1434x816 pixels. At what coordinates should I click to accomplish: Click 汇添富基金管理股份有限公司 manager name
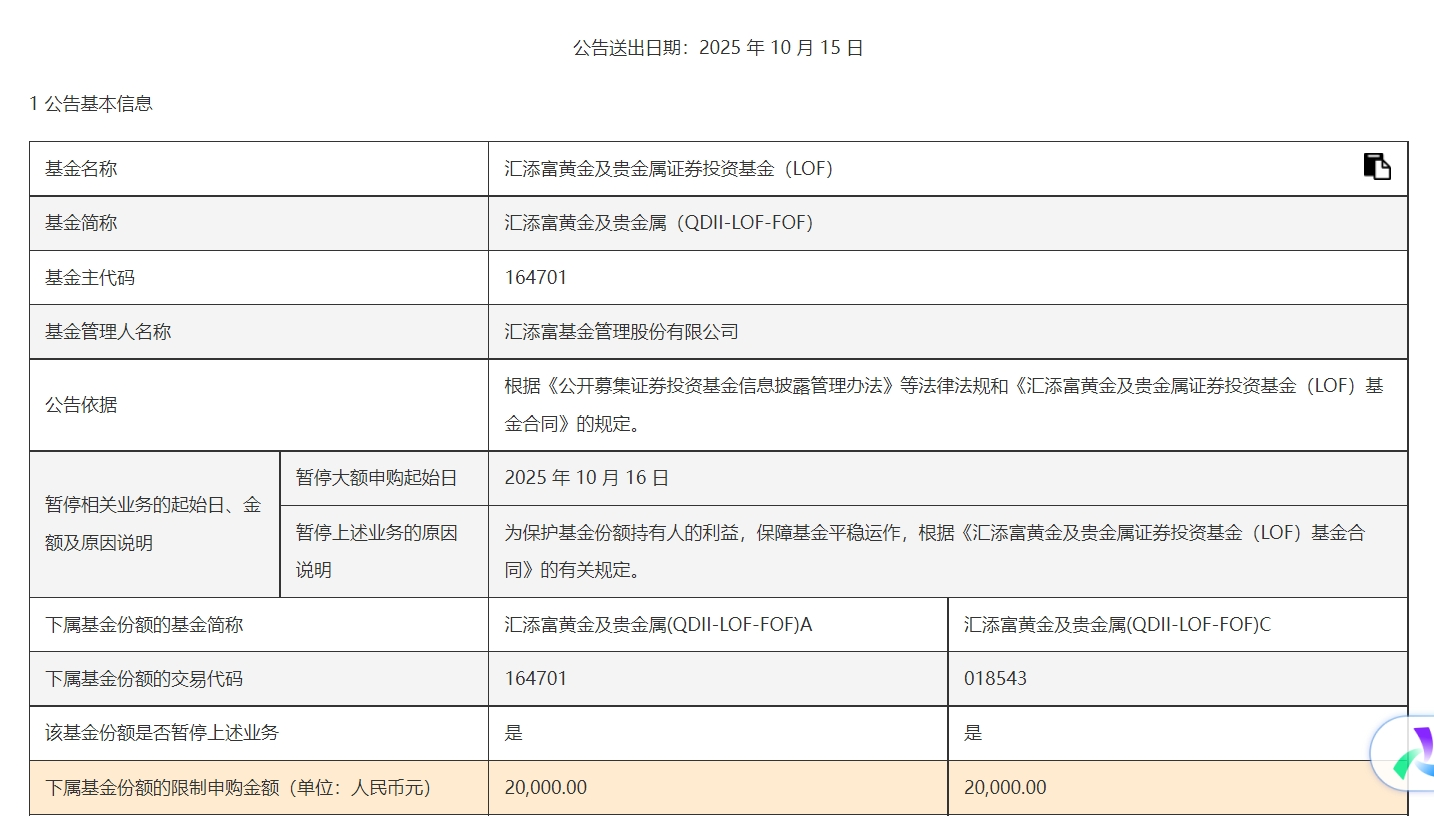pos(621,331)
